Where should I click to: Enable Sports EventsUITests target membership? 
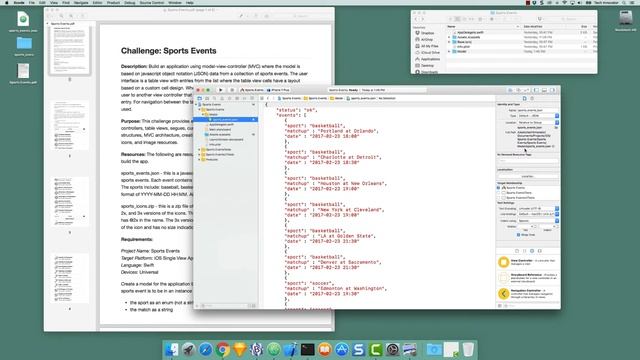498,198
